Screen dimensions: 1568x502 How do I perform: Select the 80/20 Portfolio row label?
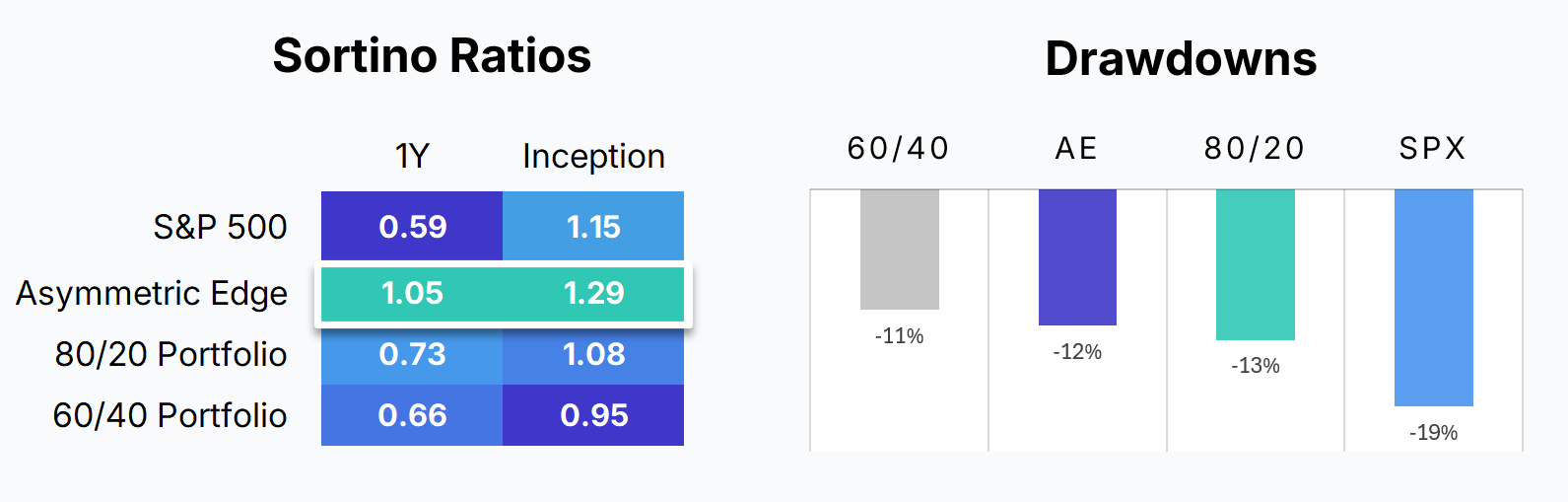[170, 354]
